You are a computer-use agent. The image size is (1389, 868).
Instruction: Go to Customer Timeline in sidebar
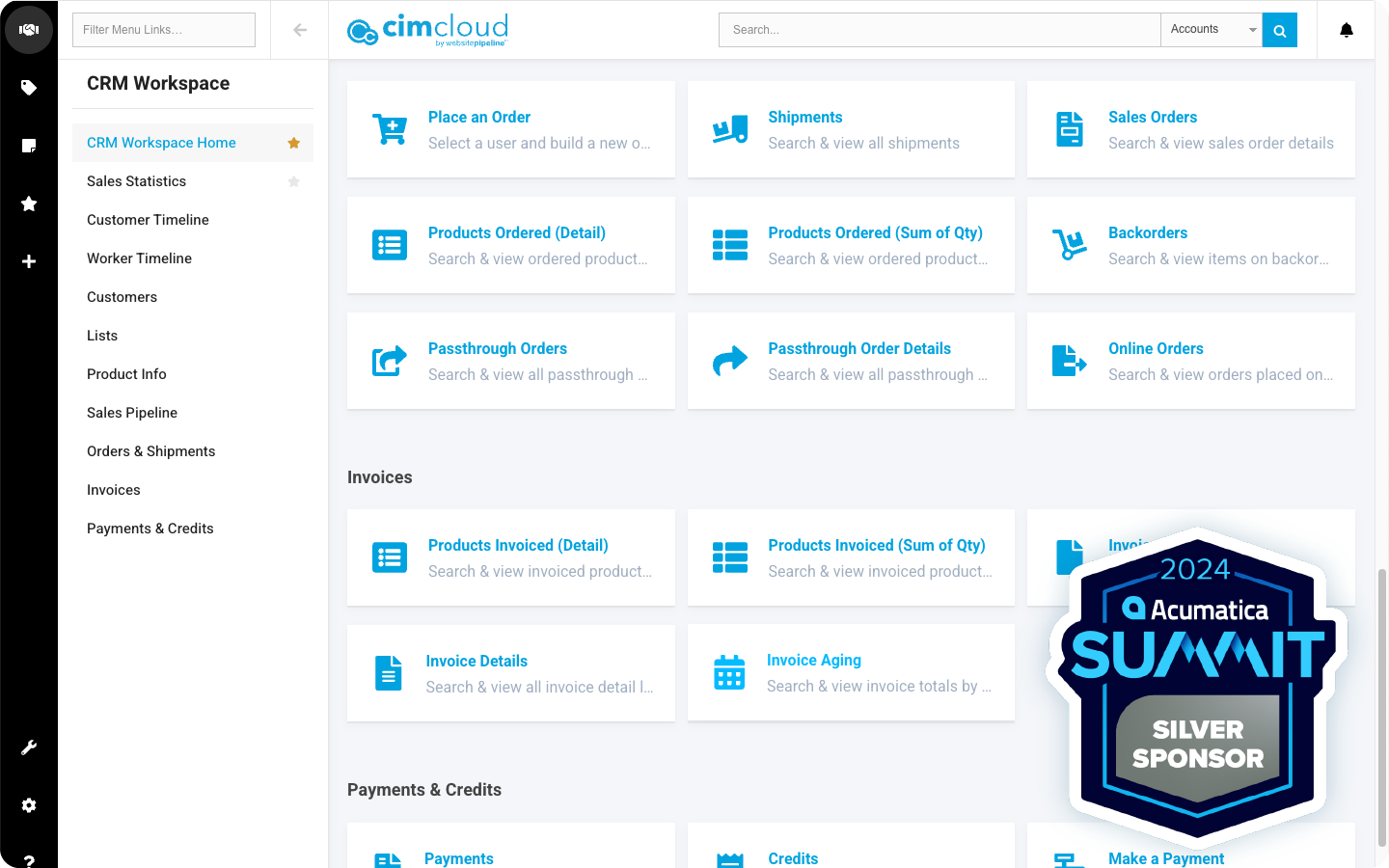pyautogui.click(x=148, y=220)
